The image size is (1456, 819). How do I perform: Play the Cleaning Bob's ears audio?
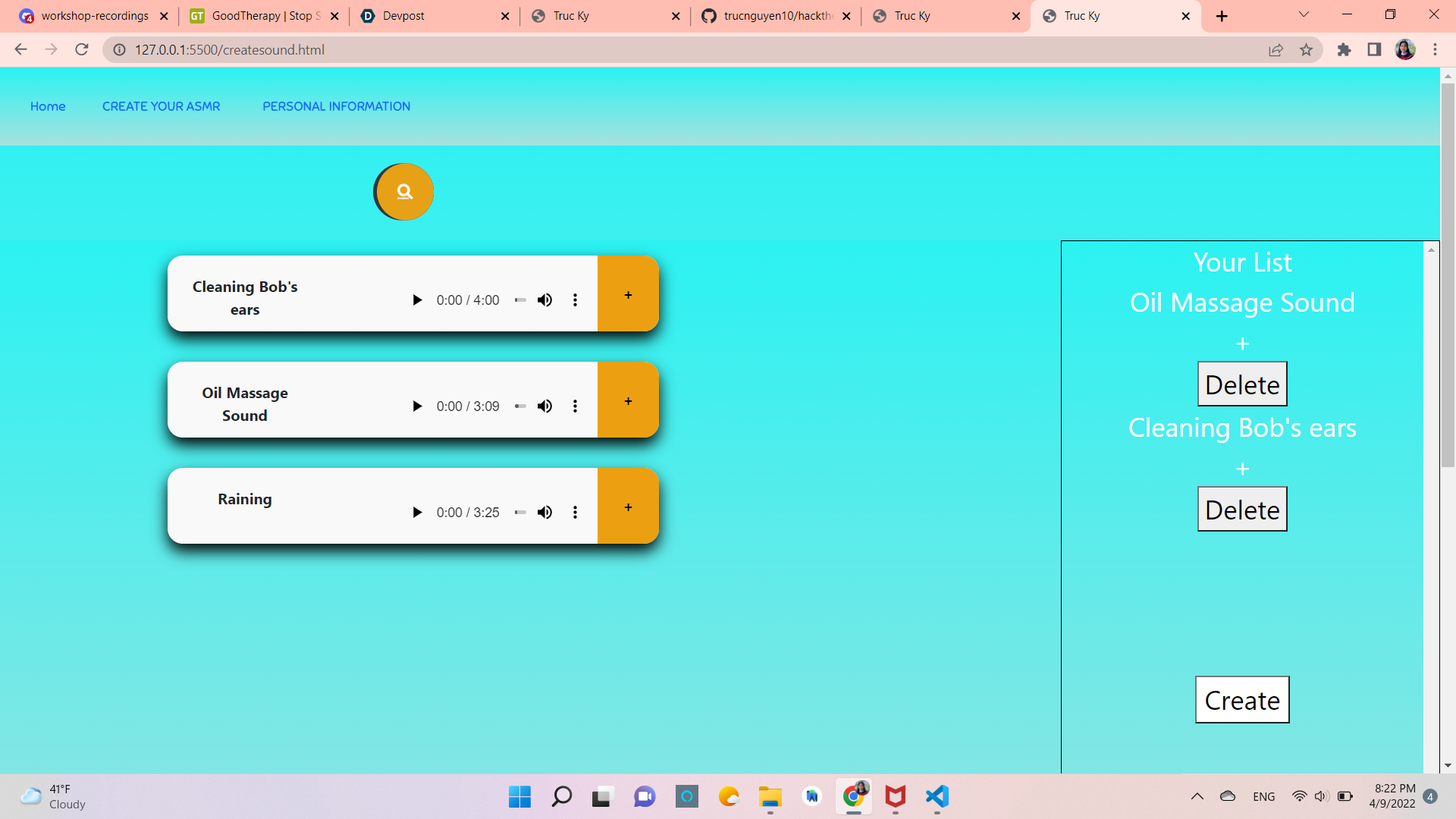point(416,300)
